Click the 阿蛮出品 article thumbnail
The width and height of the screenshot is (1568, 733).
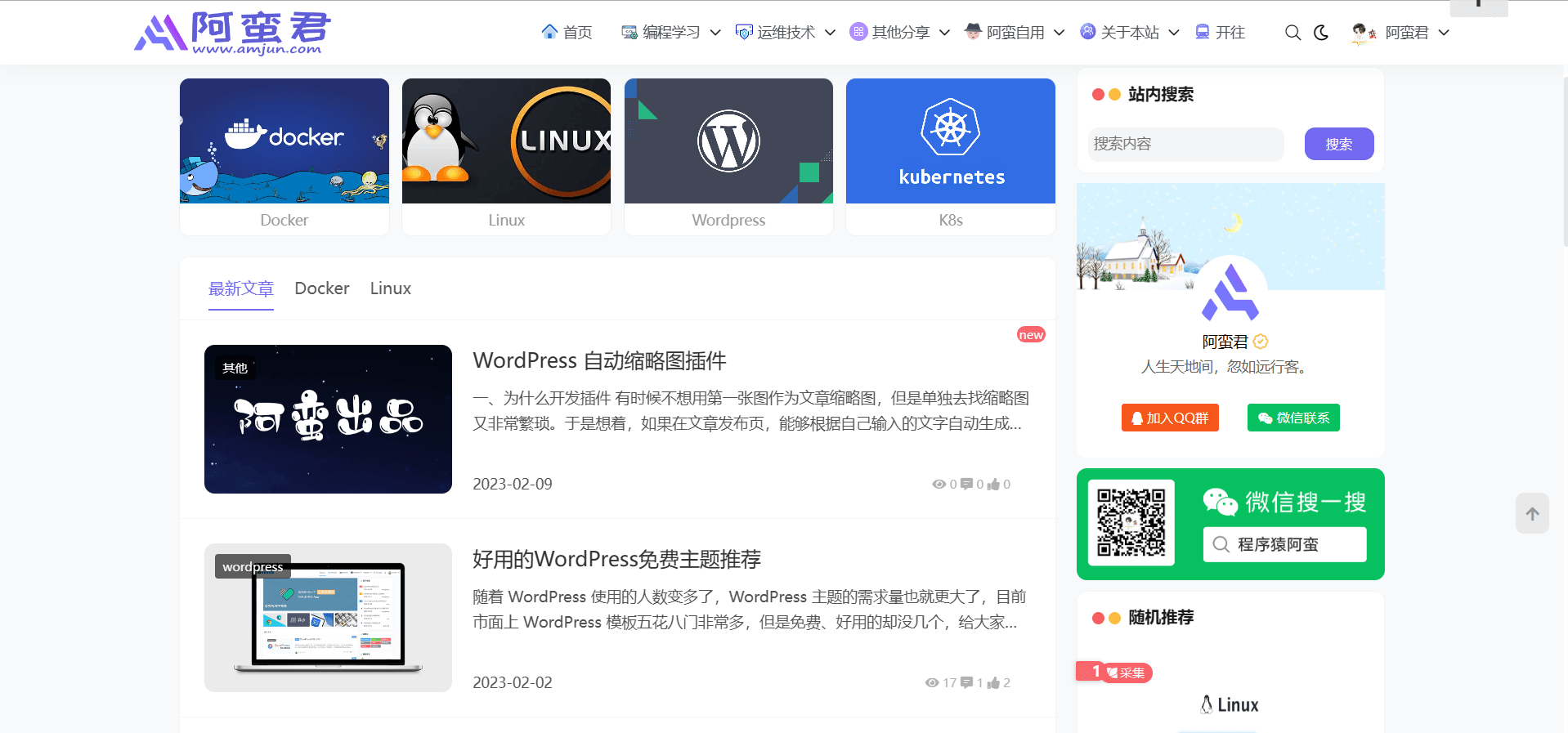[x=328, y=419]
